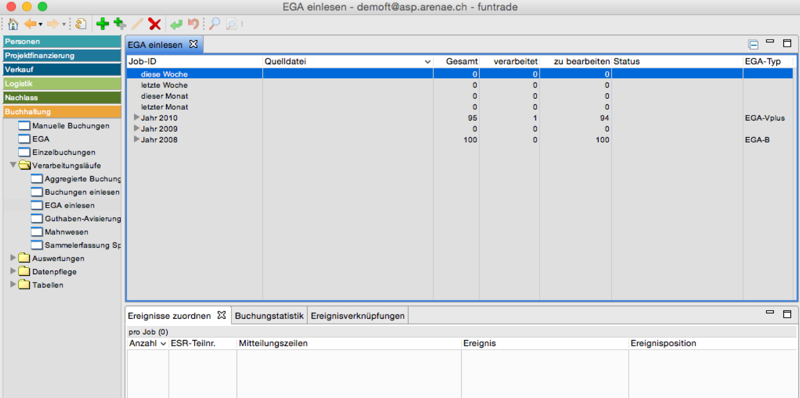800x398 pixels.
Task: Click the greyed magnifier search icon
Action: coord(232,23)
